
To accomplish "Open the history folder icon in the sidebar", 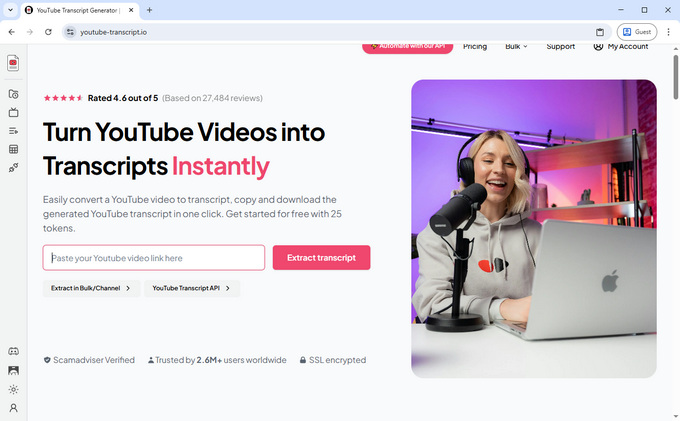I will pos(13,94).
